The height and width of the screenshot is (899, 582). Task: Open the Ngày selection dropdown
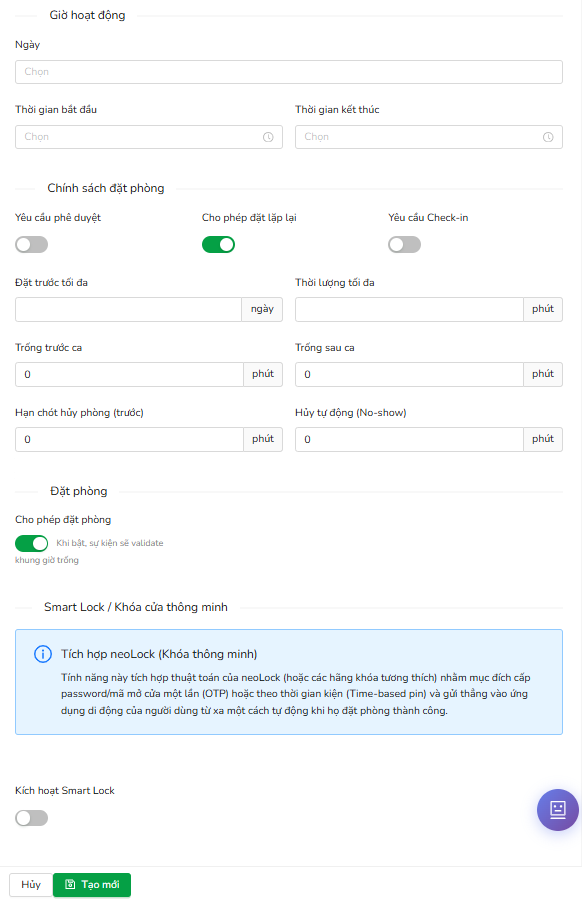coord(288,72)
